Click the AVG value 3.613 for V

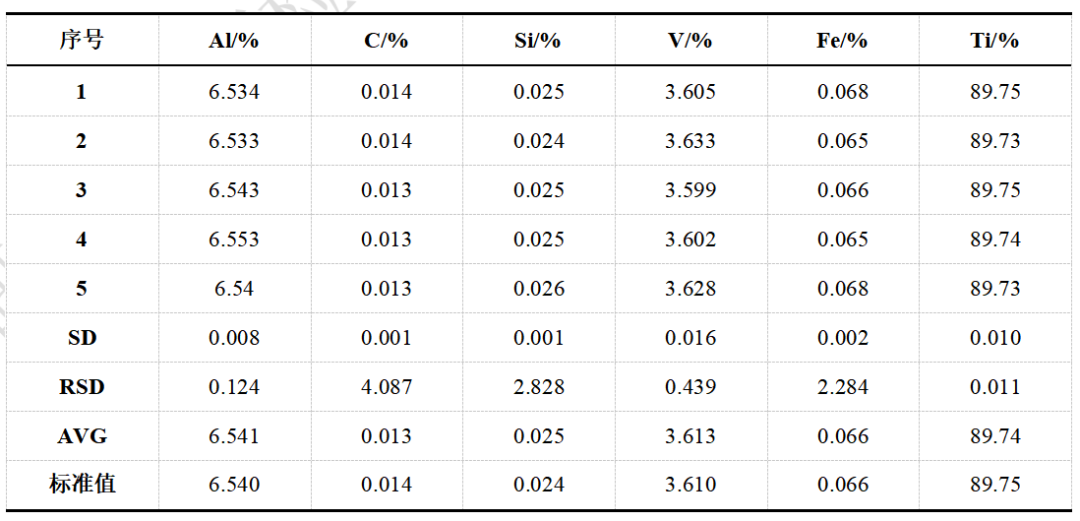pos(690,436)
